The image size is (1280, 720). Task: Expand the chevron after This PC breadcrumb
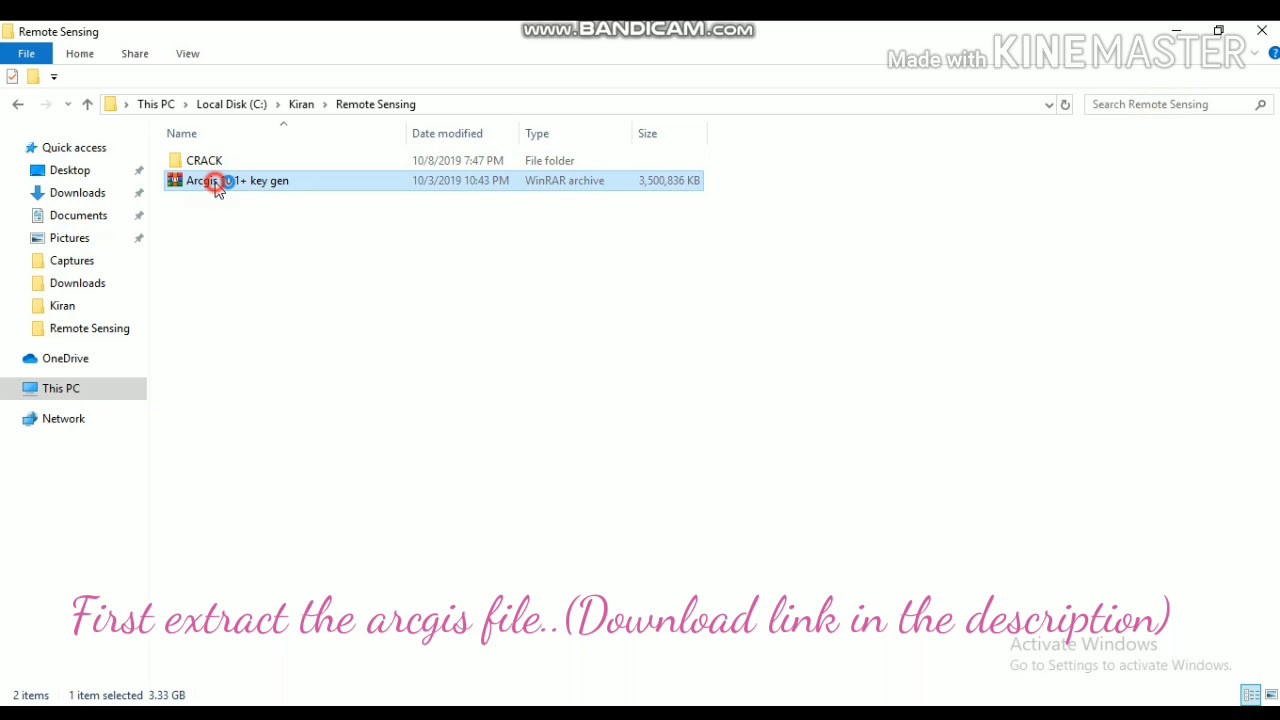click(x=186, y=104)
